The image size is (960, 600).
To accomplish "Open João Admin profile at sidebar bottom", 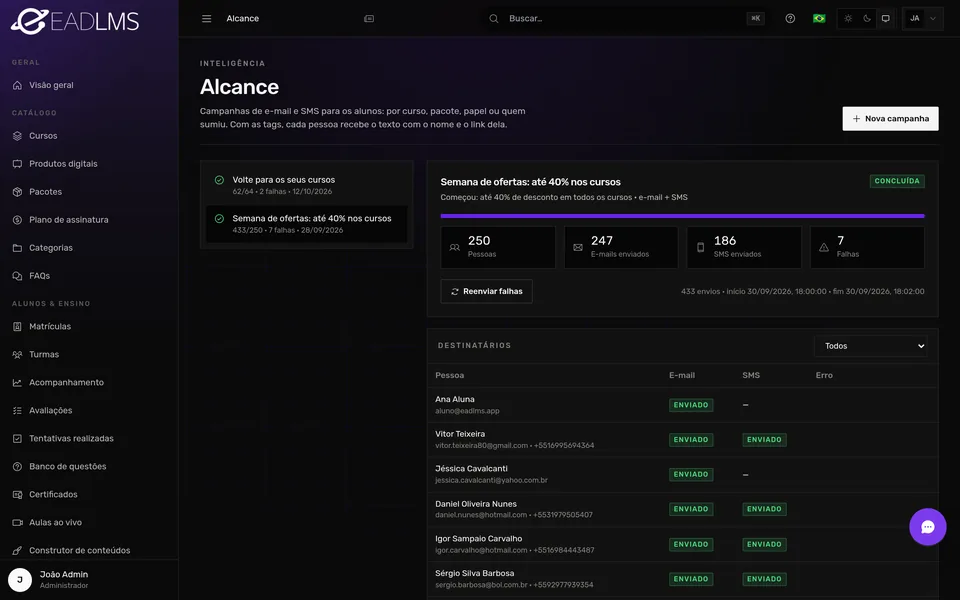I will point(89,579).
